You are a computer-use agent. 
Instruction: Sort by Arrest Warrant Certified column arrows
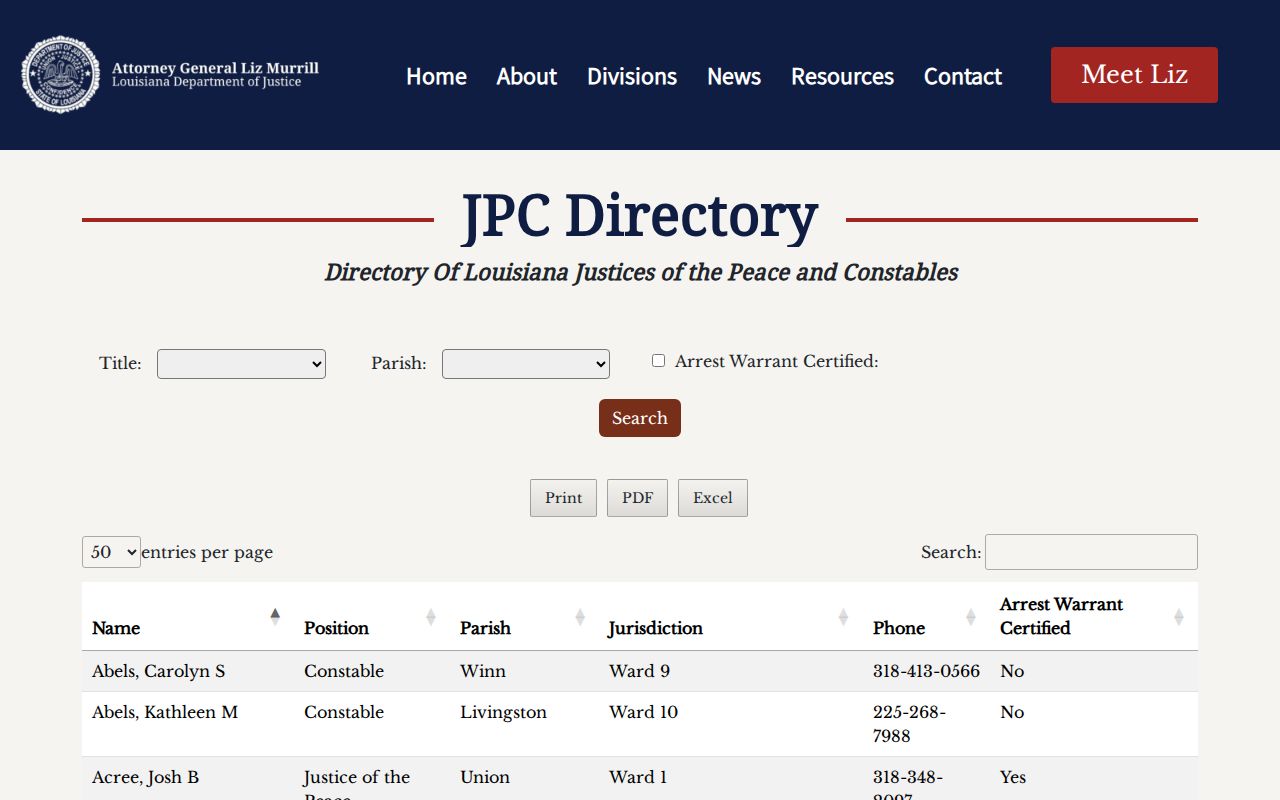(1178, 617)
